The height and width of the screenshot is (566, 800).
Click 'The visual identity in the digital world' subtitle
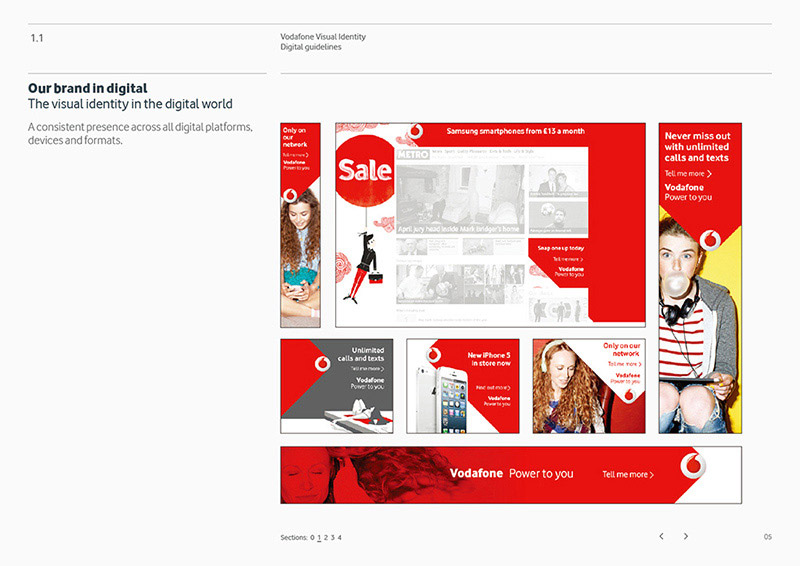[x=130, y=104]
